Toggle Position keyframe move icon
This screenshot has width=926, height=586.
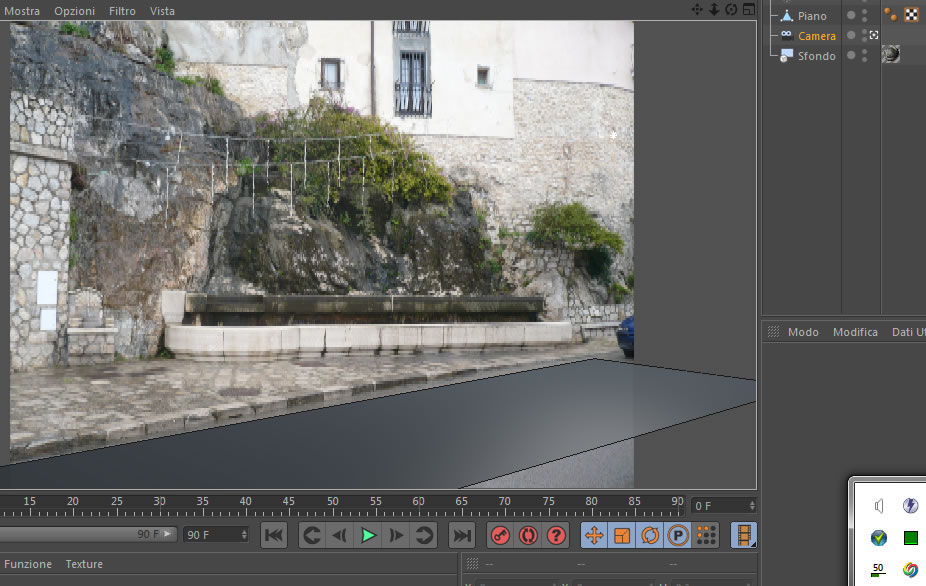tap(594, 536)
